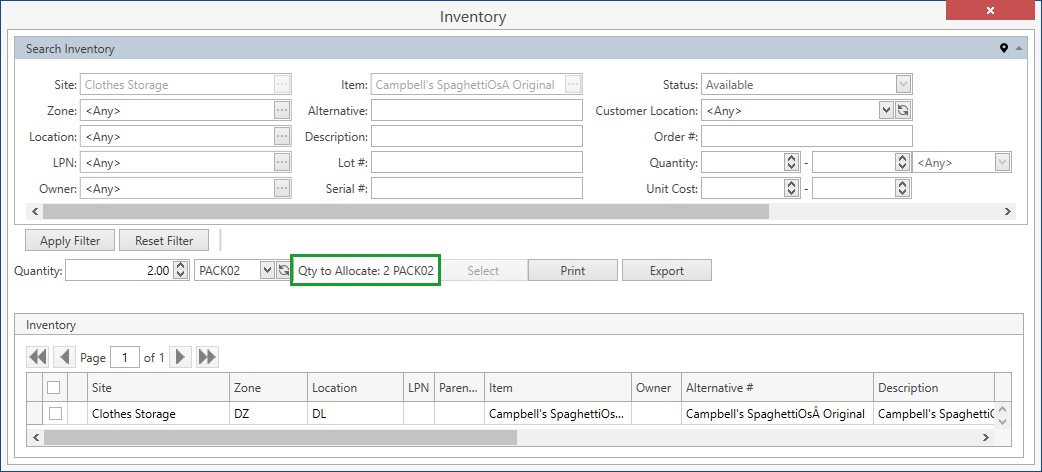This screenshot has height=472, width=1042.
Task: Click the inventory grid scroll left arrow
Action: click(x=36, y=437)
